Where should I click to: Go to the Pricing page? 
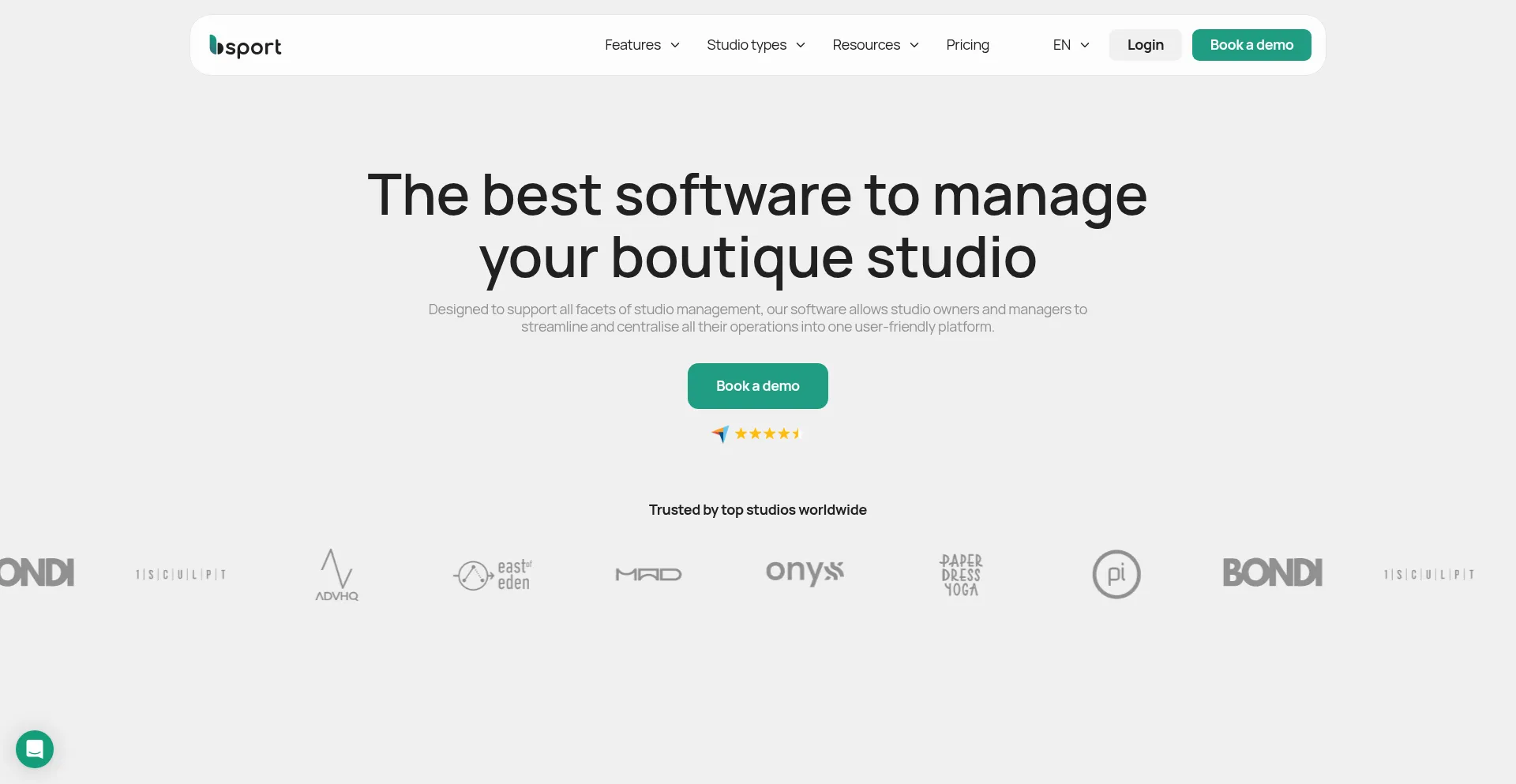[967, 45]
